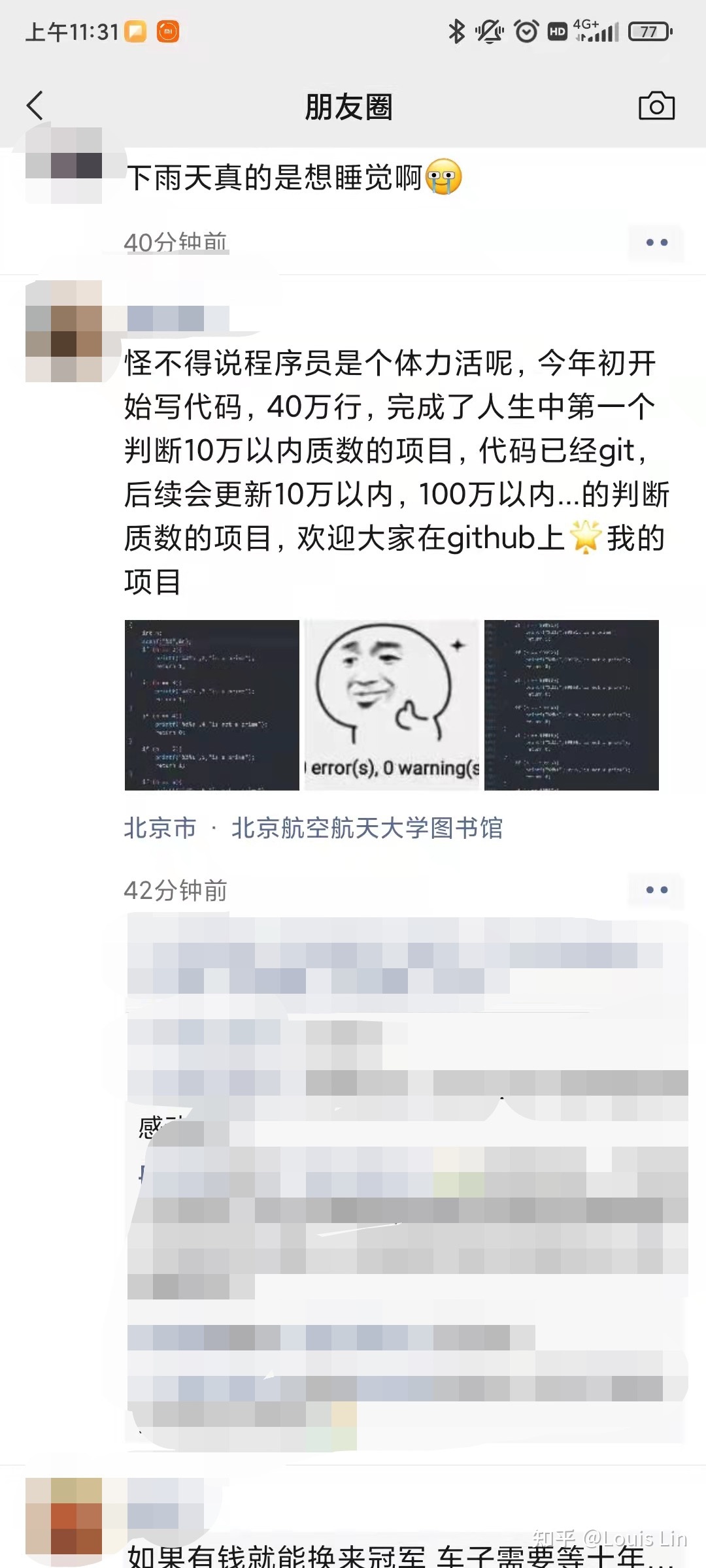Tap the muted bell status icon
Screen dimensions: 706x1568
tap(490, 31)
